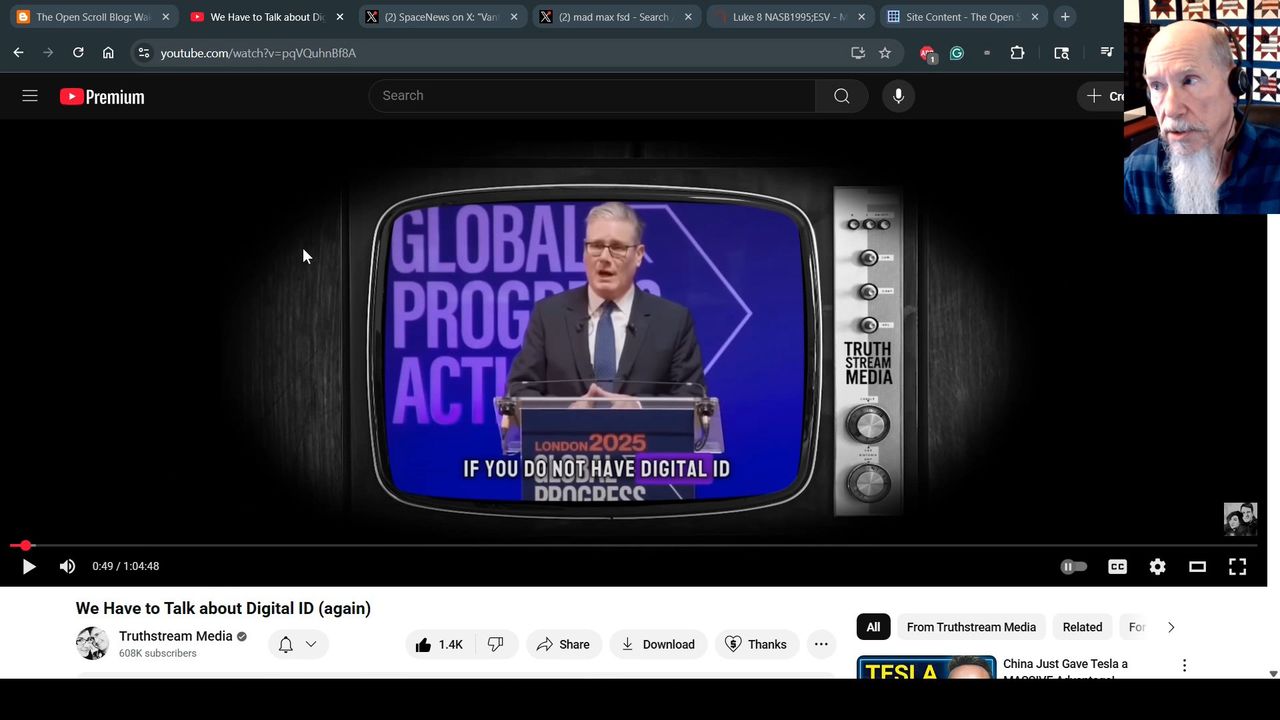Expand notification bell dropdown arrow
This screenshot has width=1280, height=720.
pyautogui.click(x=311, y=644)
